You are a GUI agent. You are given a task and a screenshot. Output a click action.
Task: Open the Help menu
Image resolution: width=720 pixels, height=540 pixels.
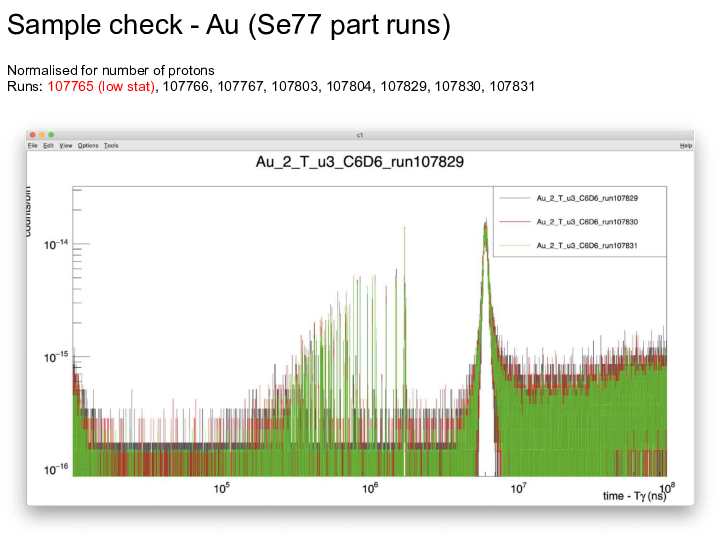685,146
